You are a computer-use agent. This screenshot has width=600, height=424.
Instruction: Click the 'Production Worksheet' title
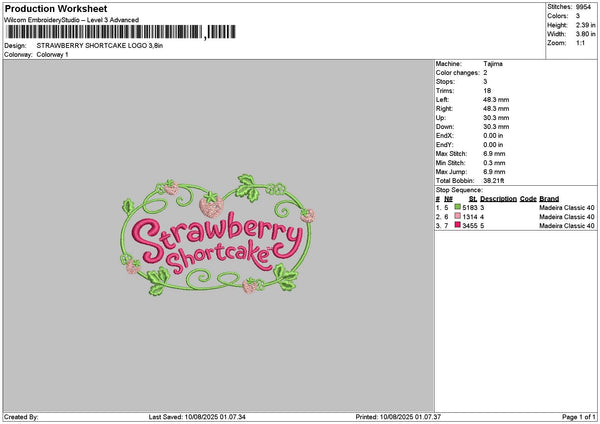pyautogui.click(x=56, y=8)
